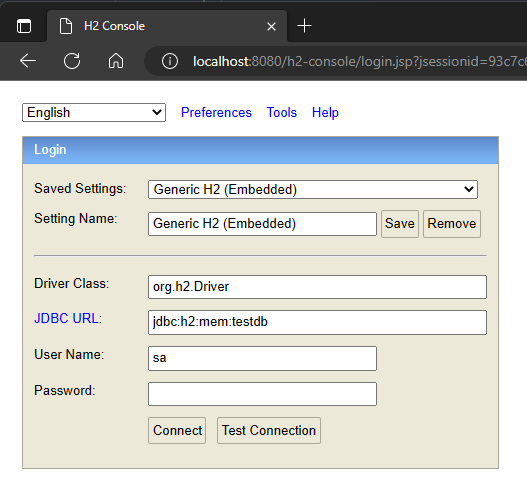Open the Help link
This screenshot has height=490, width=527.
(x=325, y=113)
